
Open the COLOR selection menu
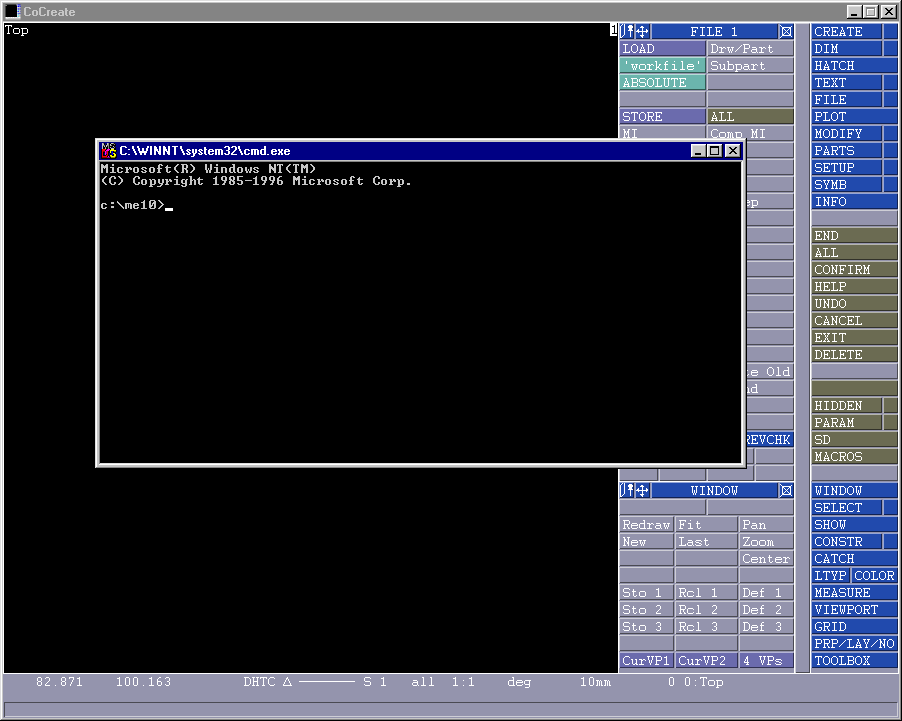(874, 576)
